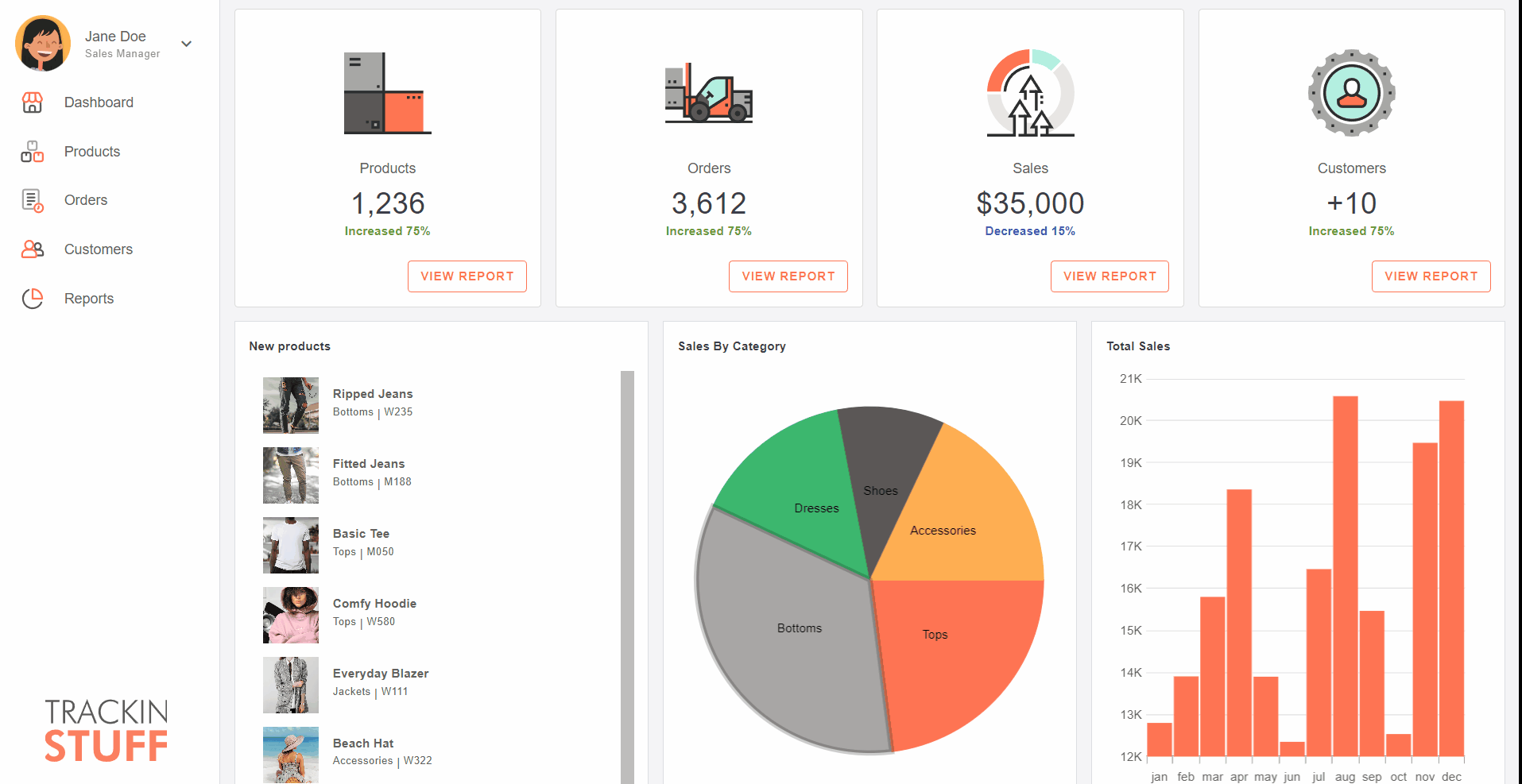
Task: Open the Products menu item
Action: 92,152
